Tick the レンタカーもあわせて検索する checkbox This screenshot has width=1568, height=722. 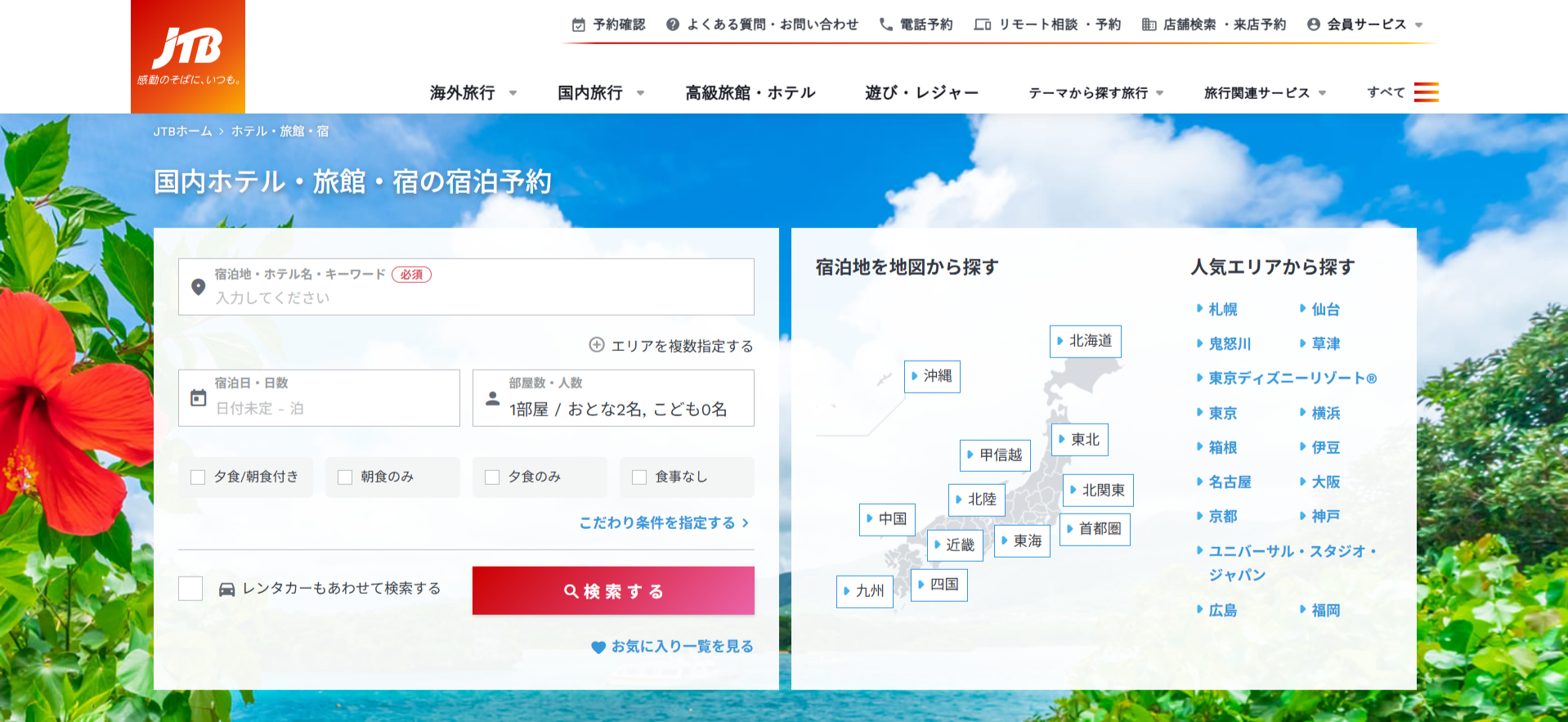[190, 589]
